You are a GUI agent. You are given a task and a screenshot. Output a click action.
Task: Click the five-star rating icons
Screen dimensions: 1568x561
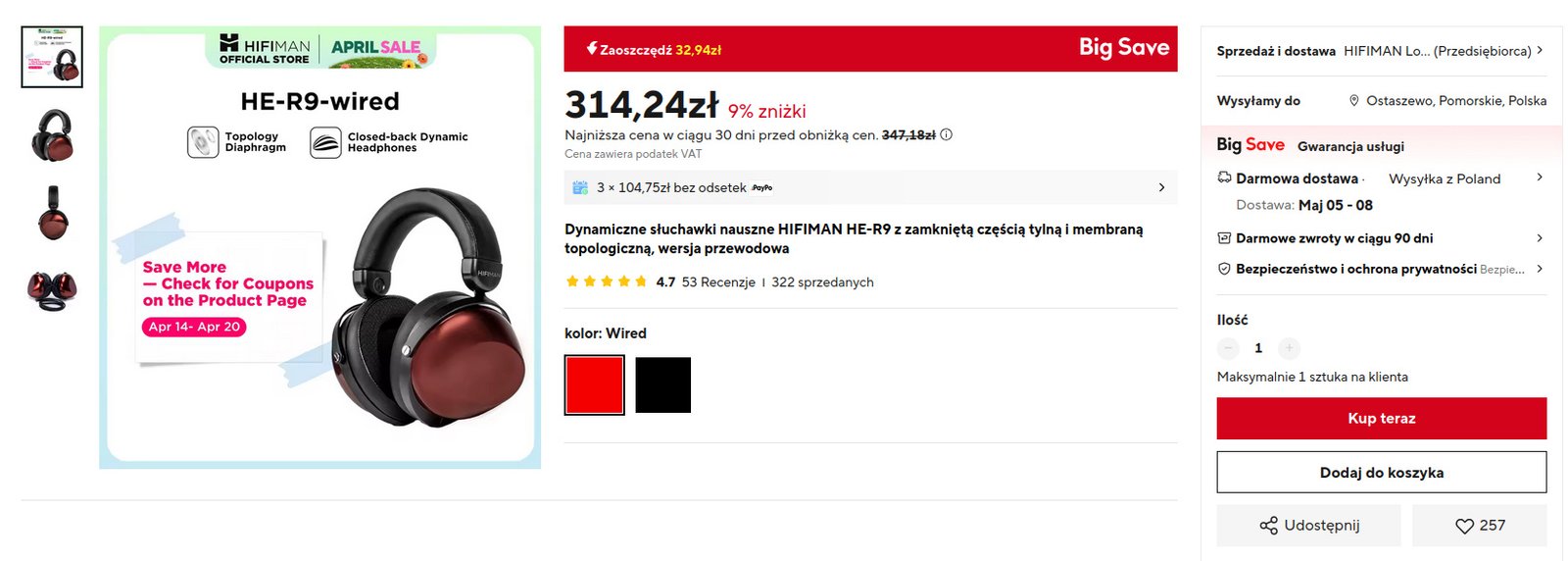(607, 281)
